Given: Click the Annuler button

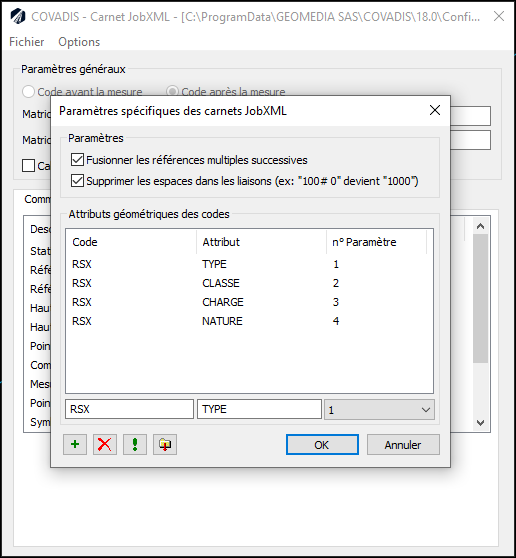Looking at the screenshot, I should click(x=403, y=444).
